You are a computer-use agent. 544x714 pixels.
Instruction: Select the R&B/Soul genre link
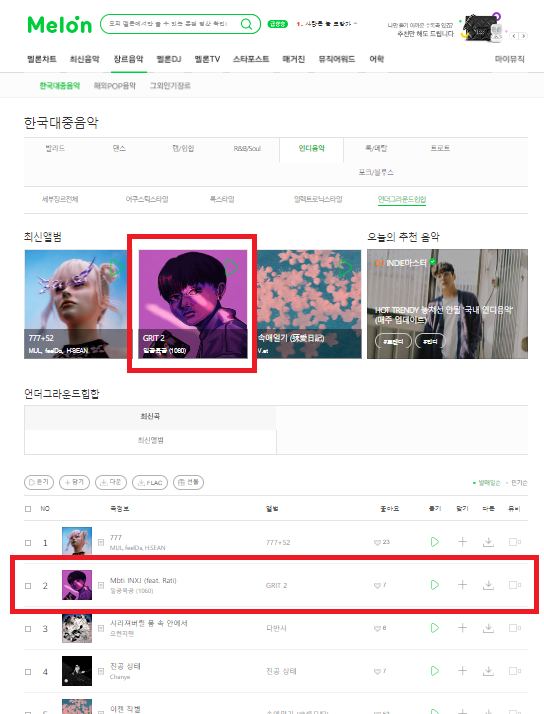pos(247,148)
